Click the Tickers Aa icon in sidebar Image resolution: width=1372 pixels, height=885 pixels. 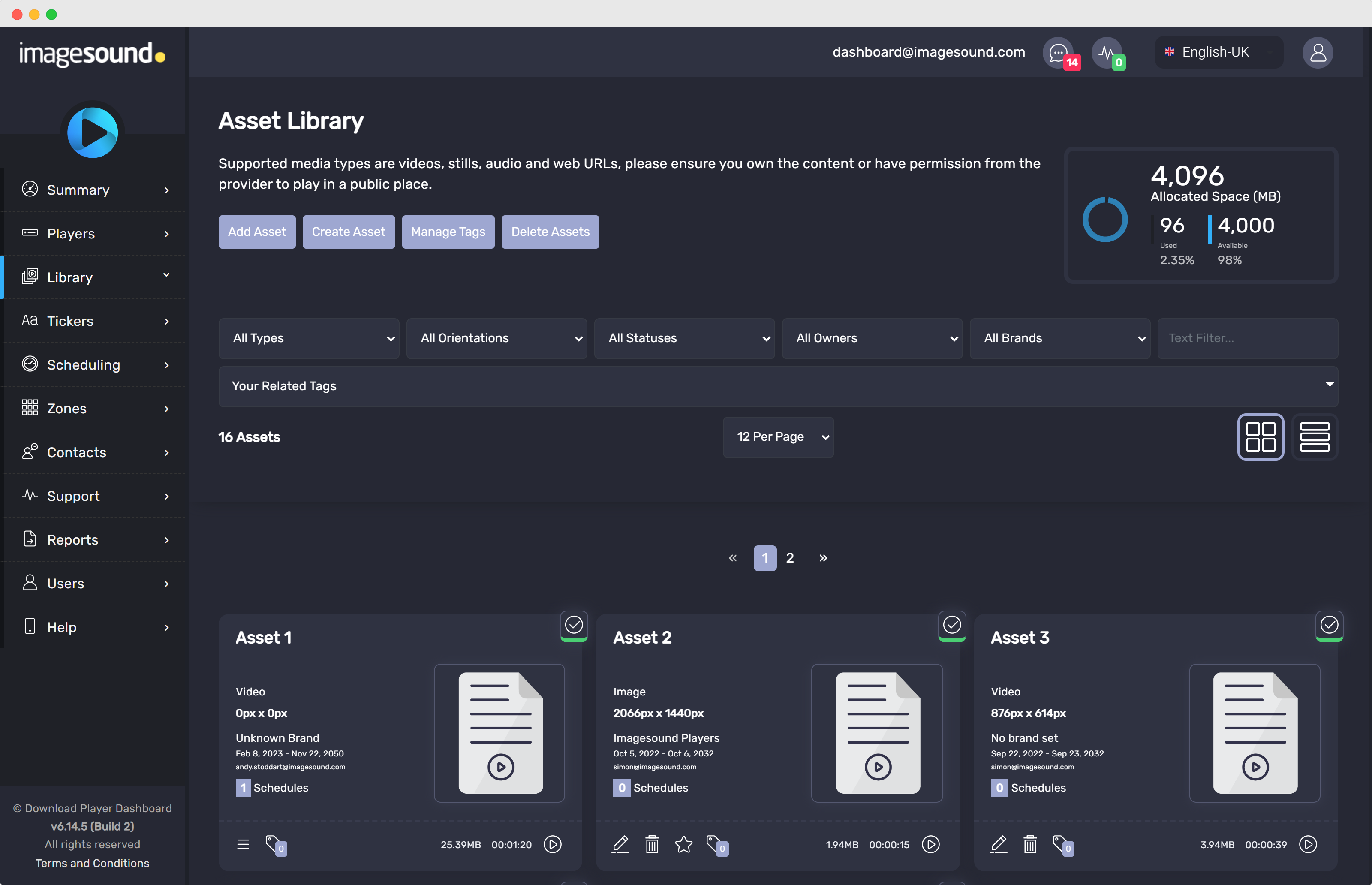tap(30, 320)
